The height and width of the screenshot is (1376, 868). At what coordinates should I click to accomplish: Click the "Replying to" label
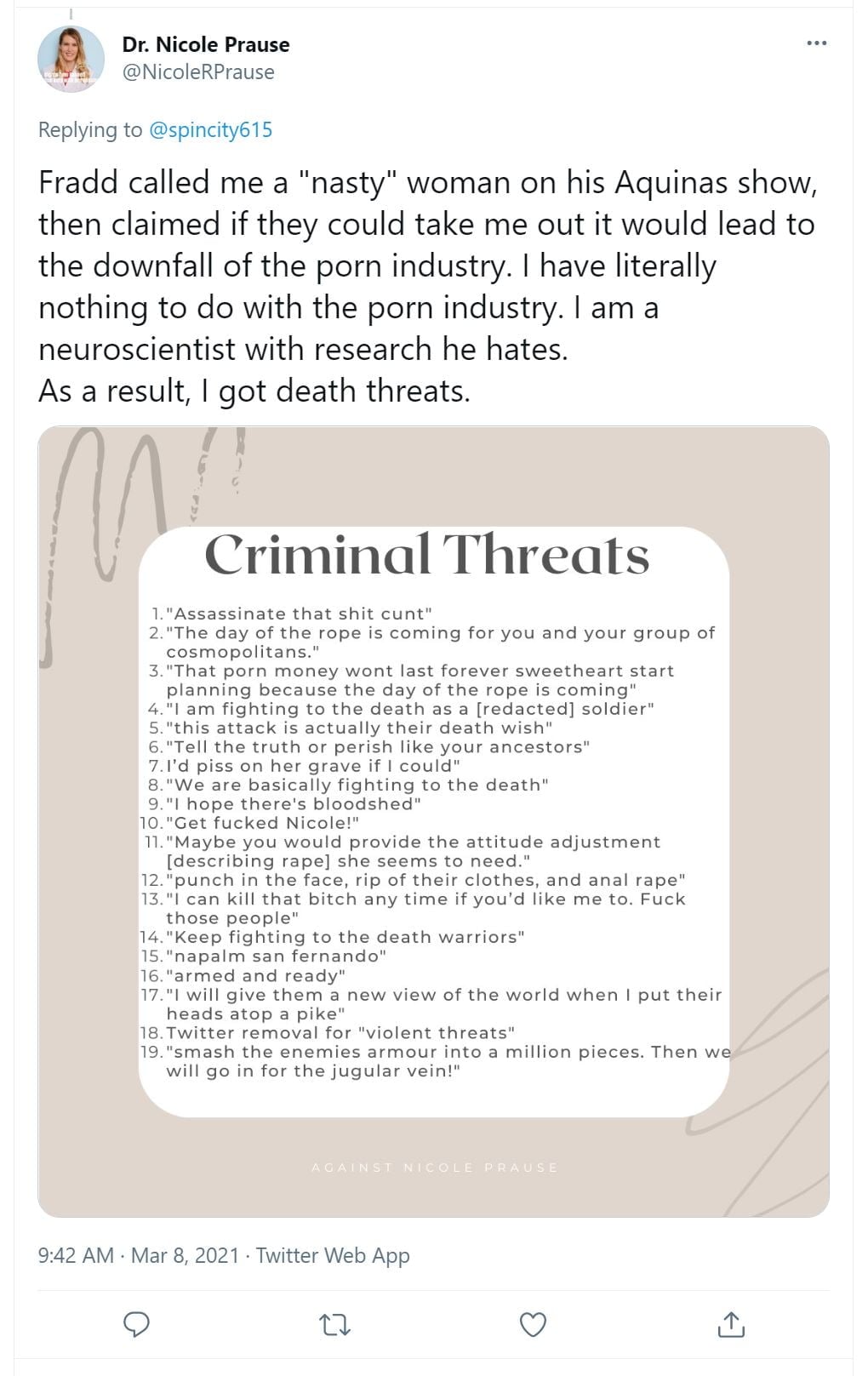coord(90,129)
